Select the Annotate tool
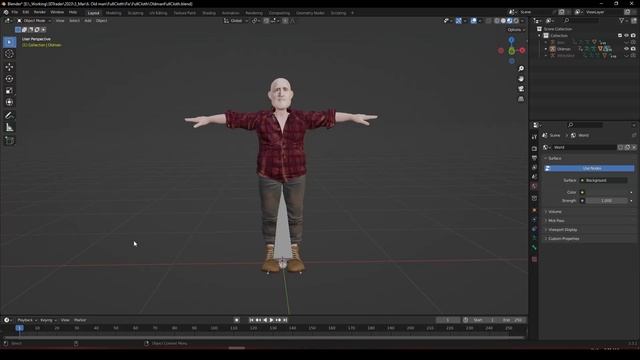This screenshot has width=640, height=360. pyautogui.click(x=9, y=116)
